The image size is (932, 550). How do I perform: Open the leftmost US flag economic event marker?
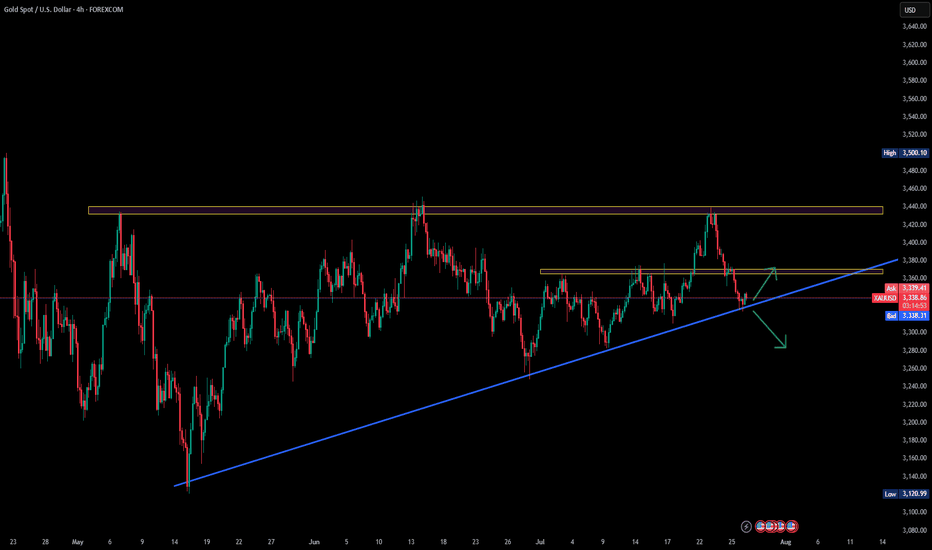pos(760,526)
